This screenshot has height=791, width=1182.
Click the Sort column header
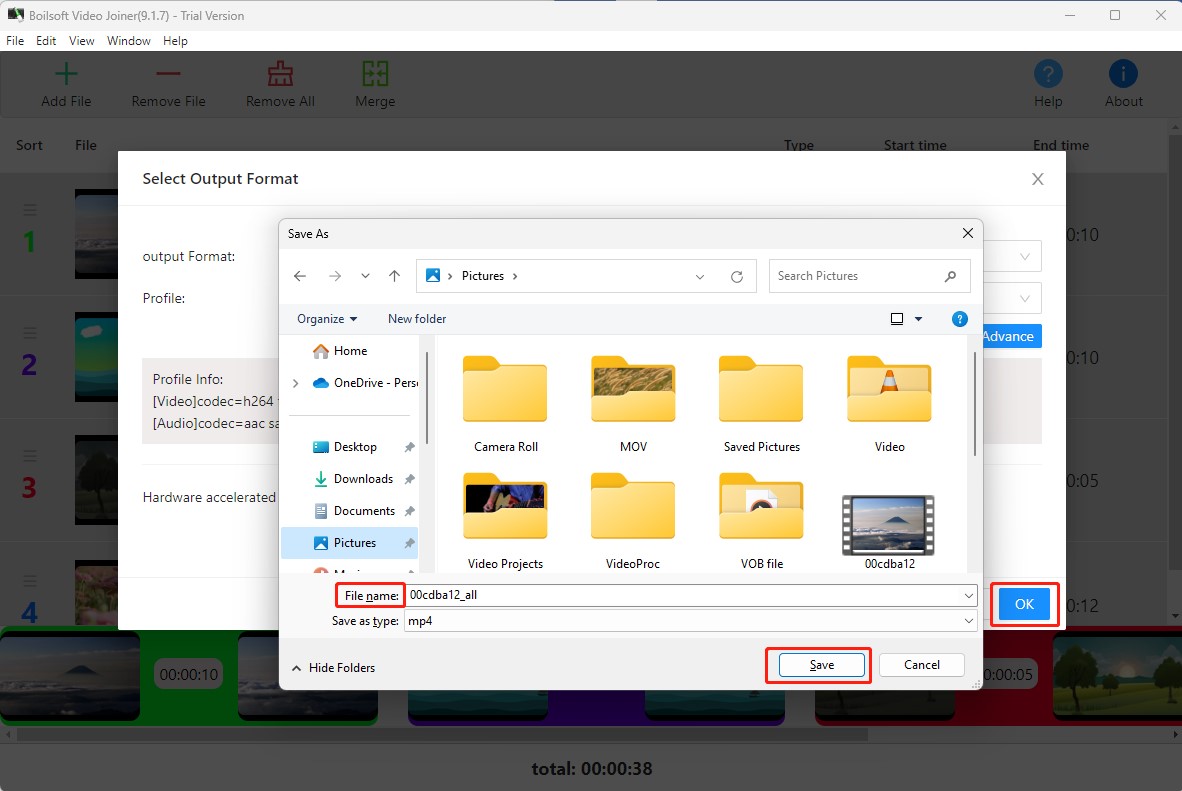29,146
